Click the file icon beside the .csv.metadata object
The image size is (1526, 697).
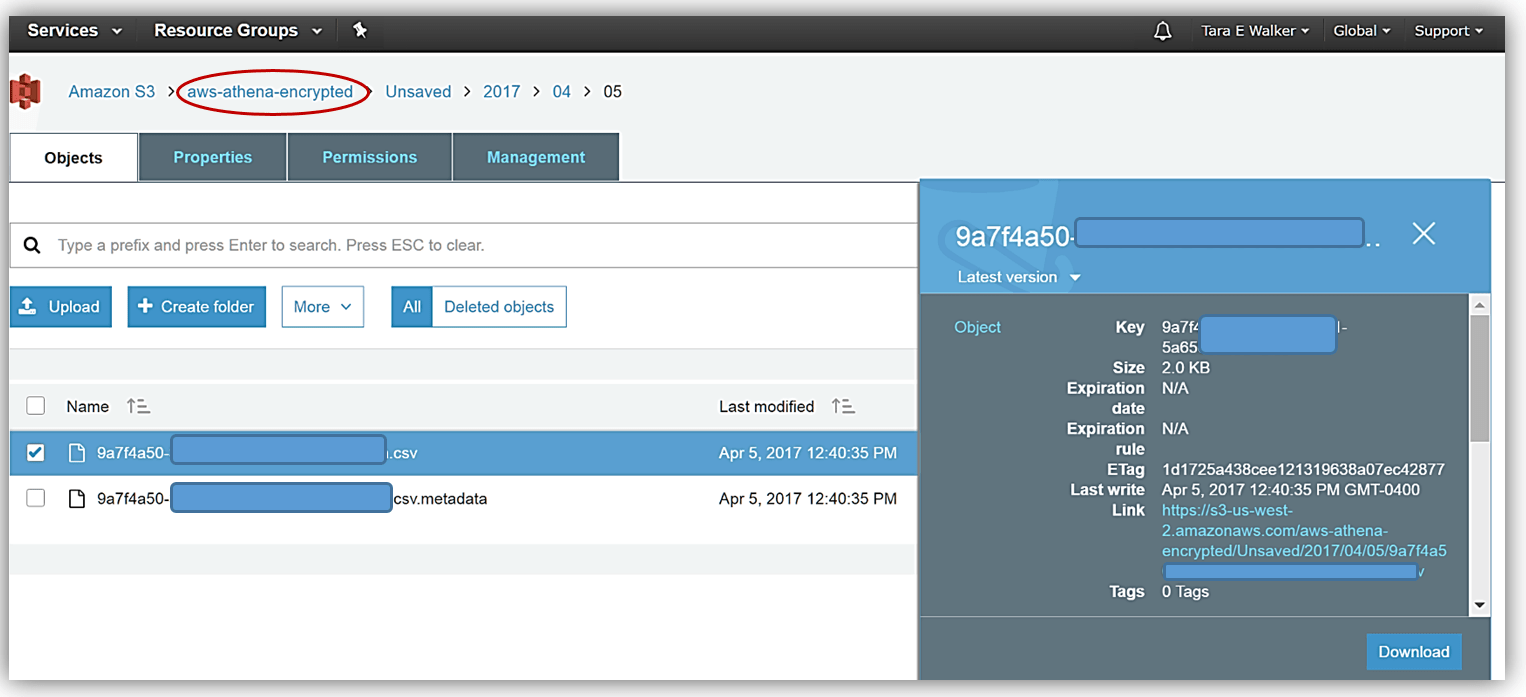(x=78, y=498)
